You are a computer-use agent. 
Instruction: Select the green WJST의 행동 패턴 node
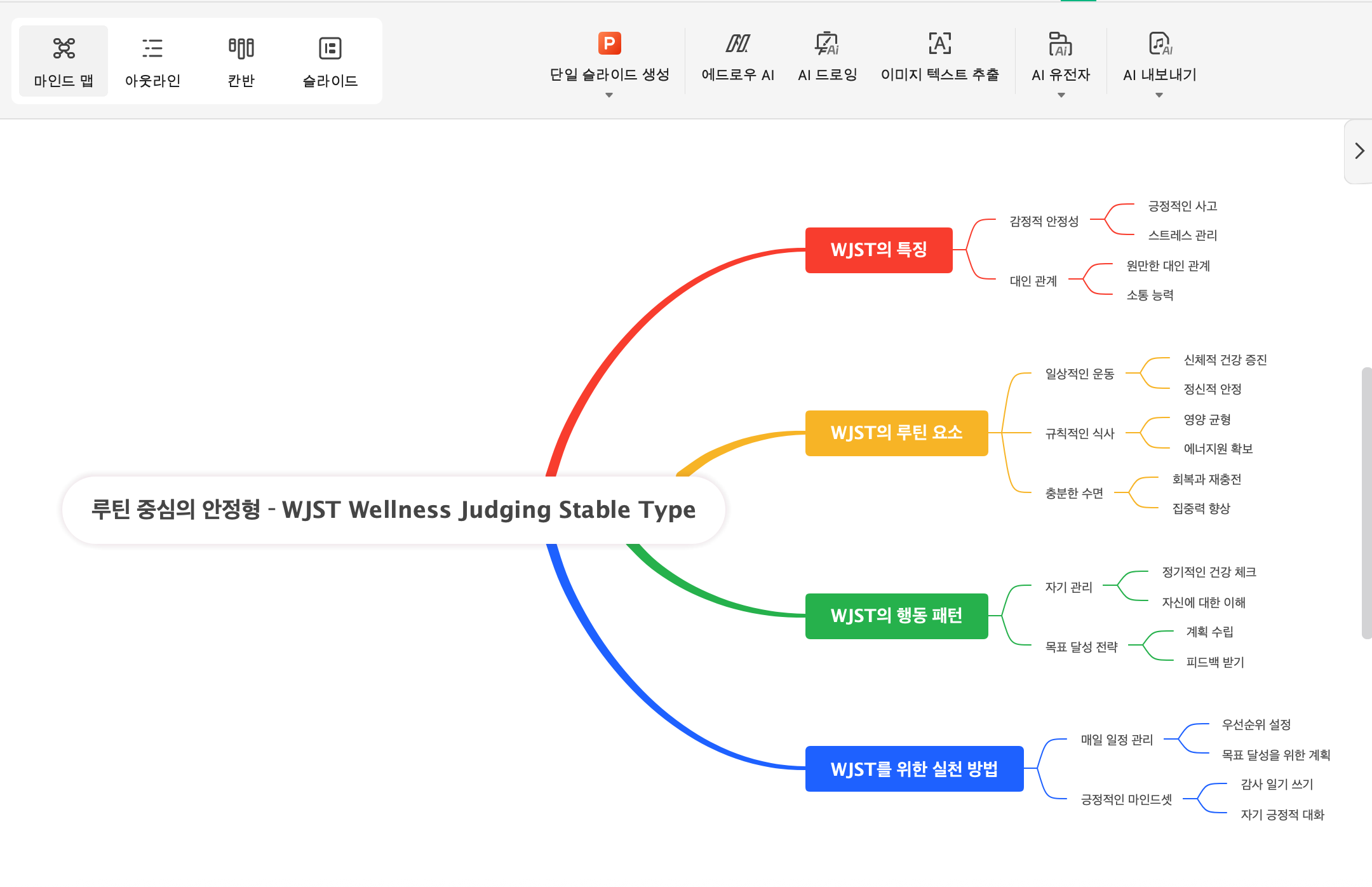pos(897,616)
